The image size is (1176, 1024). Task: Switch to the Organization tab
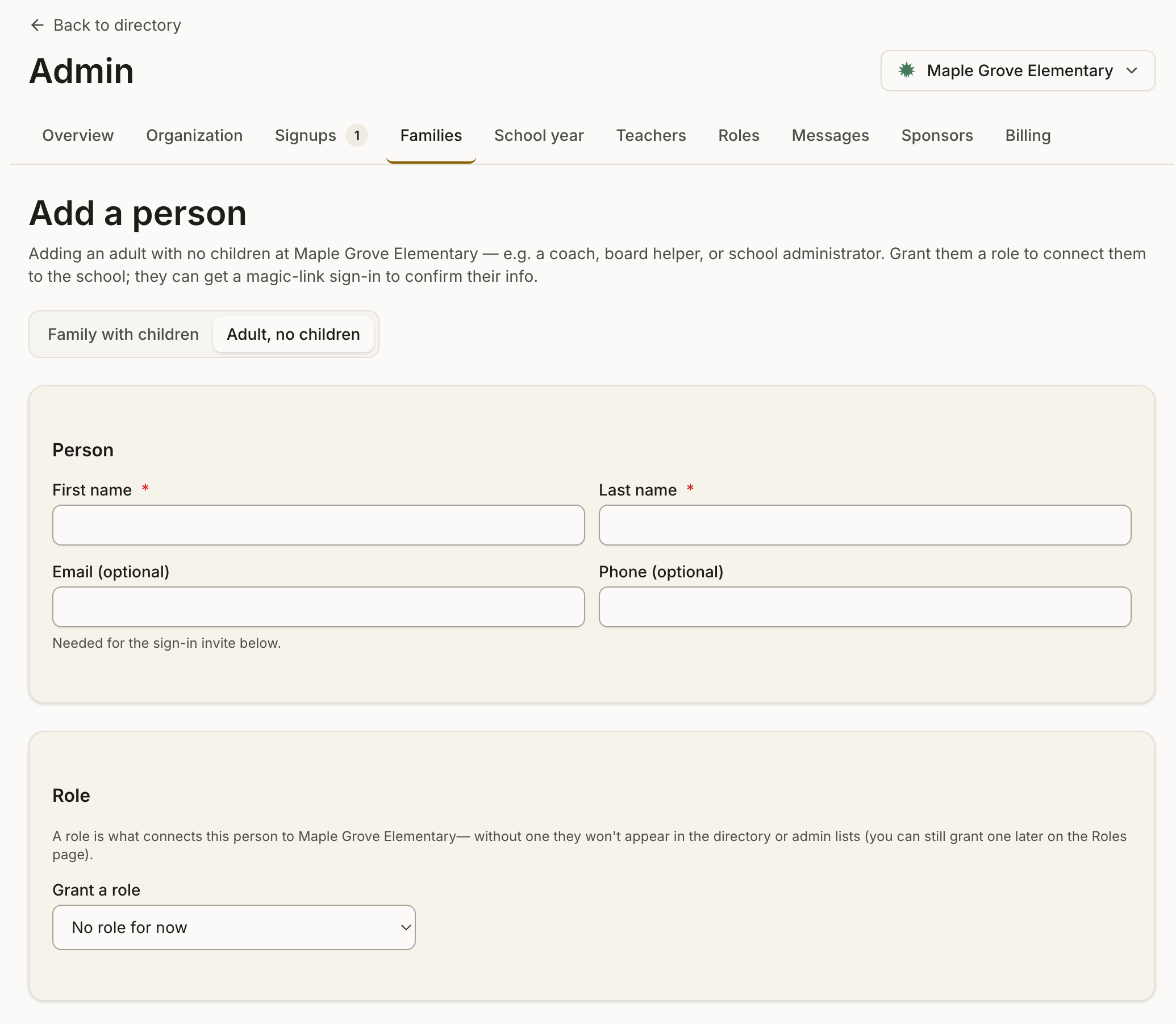point(194,135)
